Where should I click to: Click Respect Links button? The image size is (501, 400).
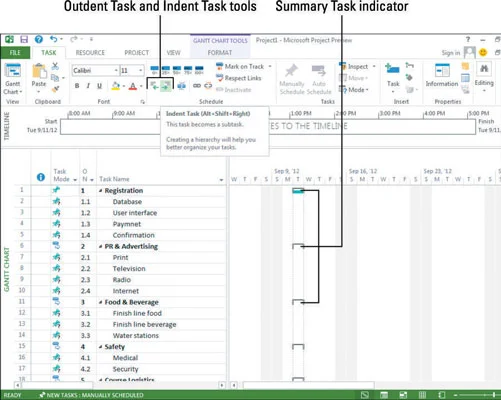click(239, 78)
